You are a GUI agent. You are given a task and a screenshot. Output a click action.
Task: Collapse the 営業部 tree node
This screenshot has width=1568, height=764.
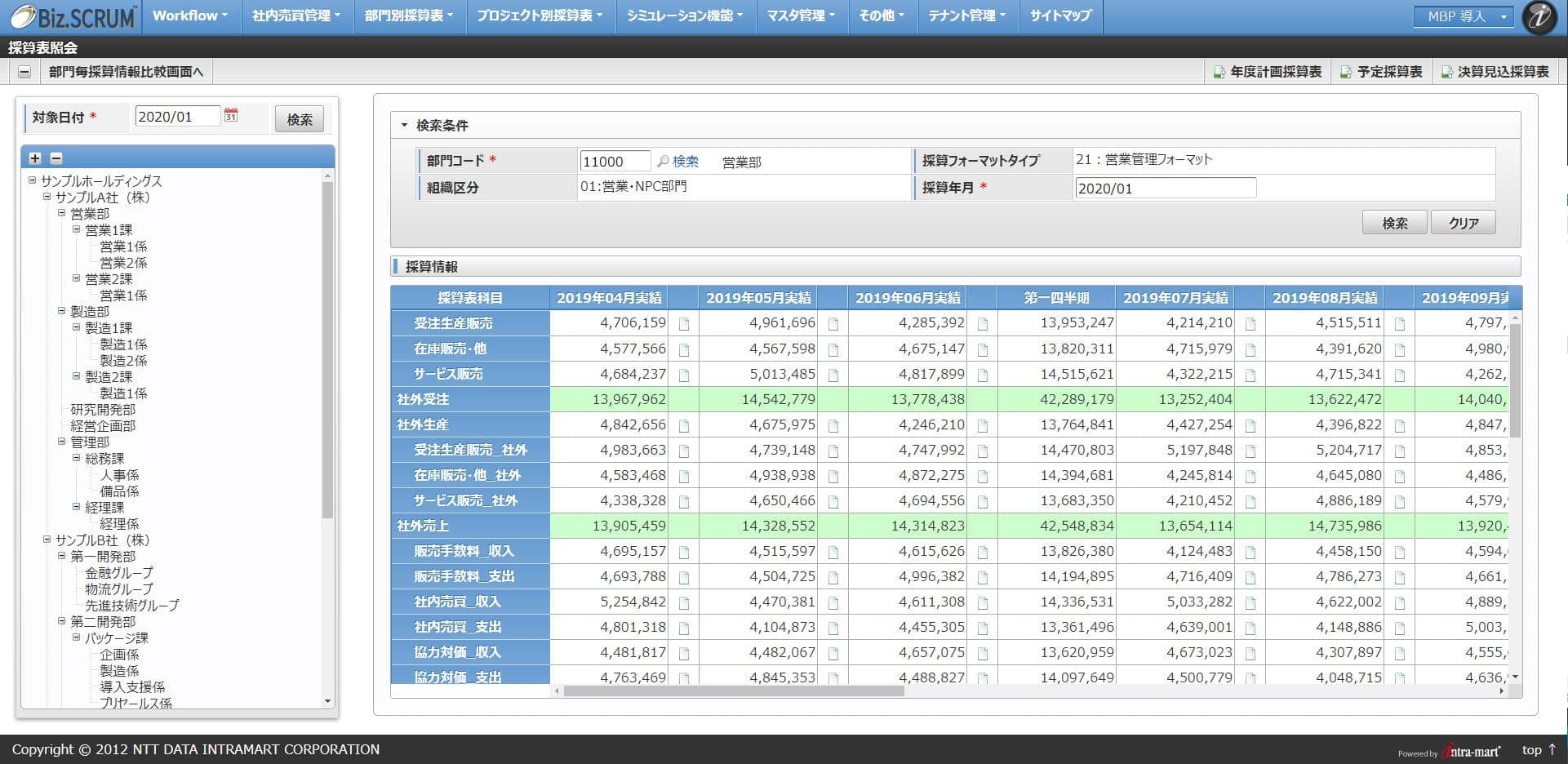(x=62, y=214)
